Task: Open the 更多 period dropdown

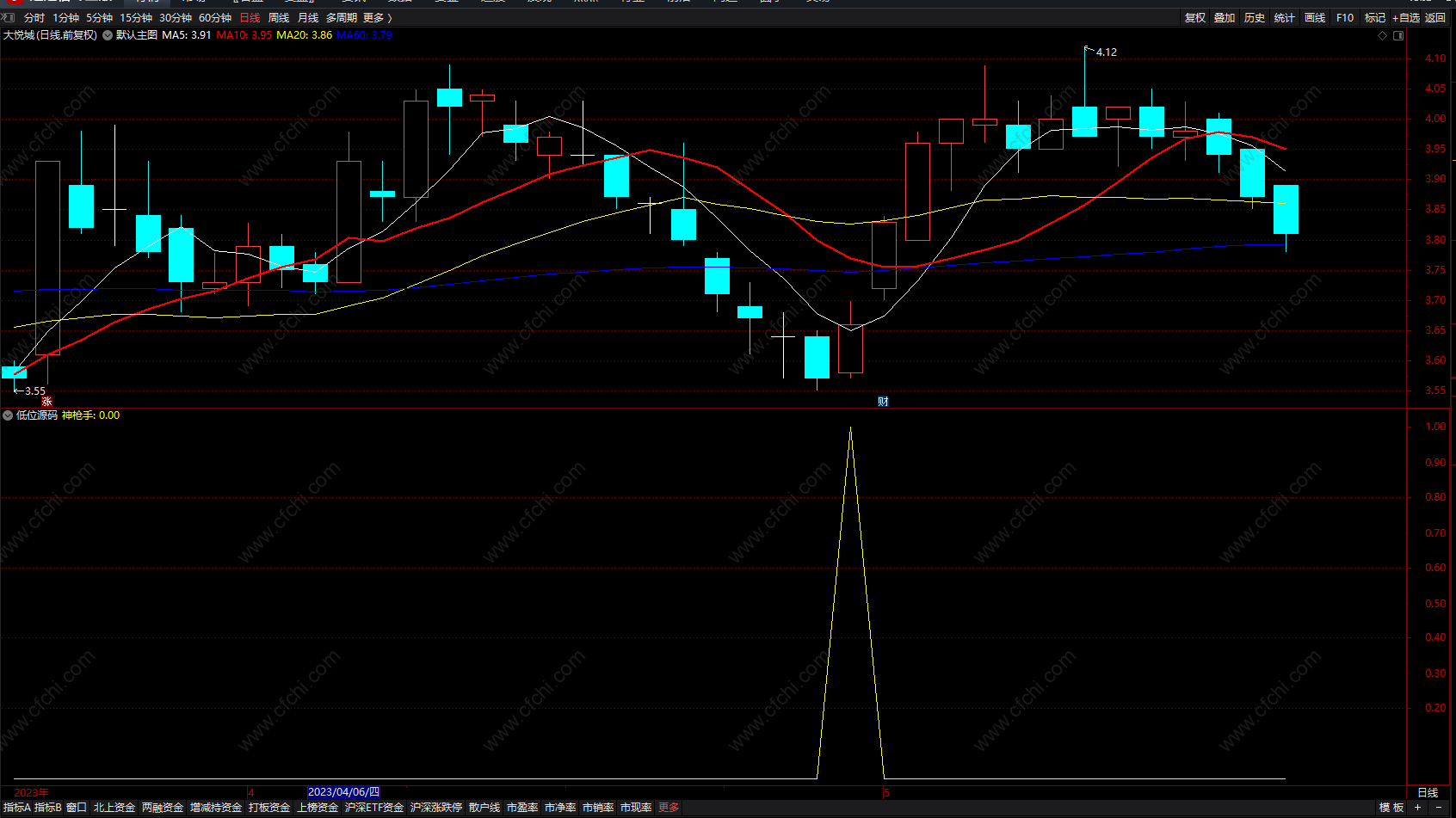Action: tap(377, 17)
